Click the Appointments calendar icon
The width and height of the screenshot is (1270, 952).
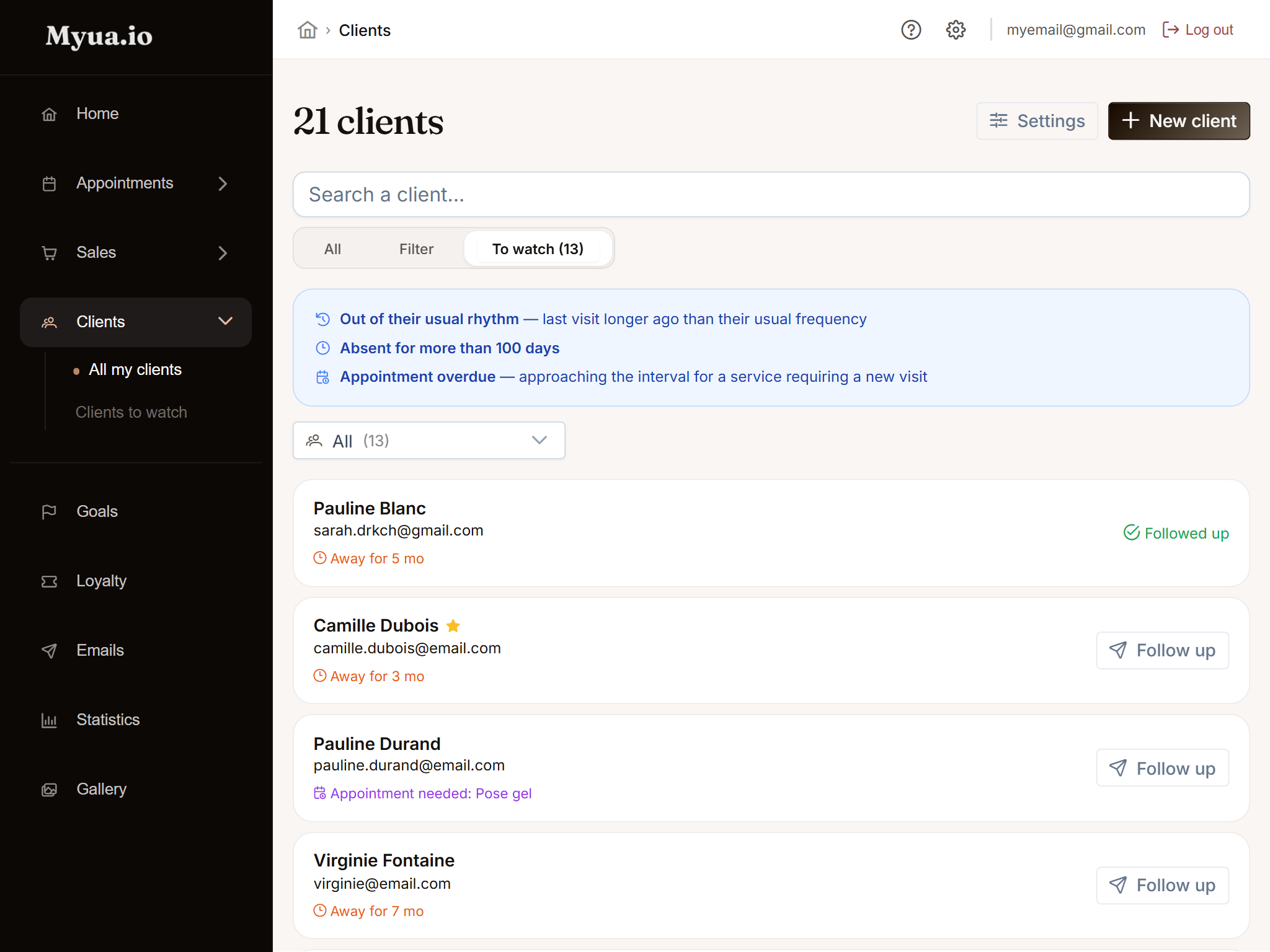[49, 183]
